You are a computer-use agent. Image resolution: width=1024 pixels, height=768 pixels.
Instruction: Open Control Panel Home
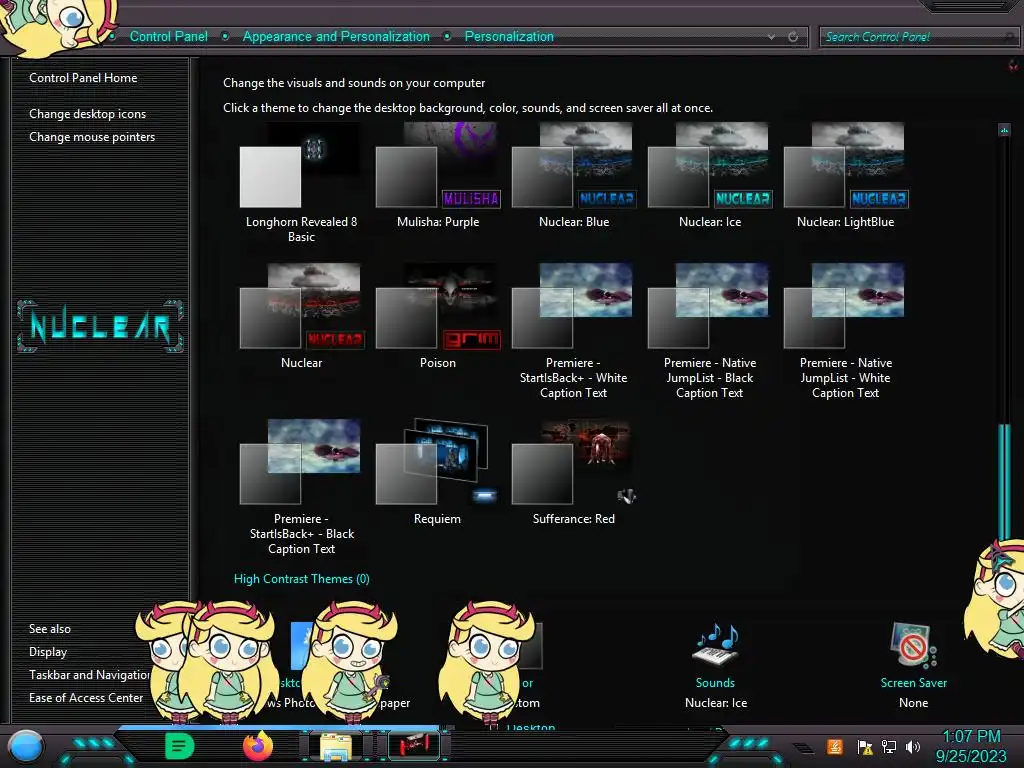tap(83, 78)
